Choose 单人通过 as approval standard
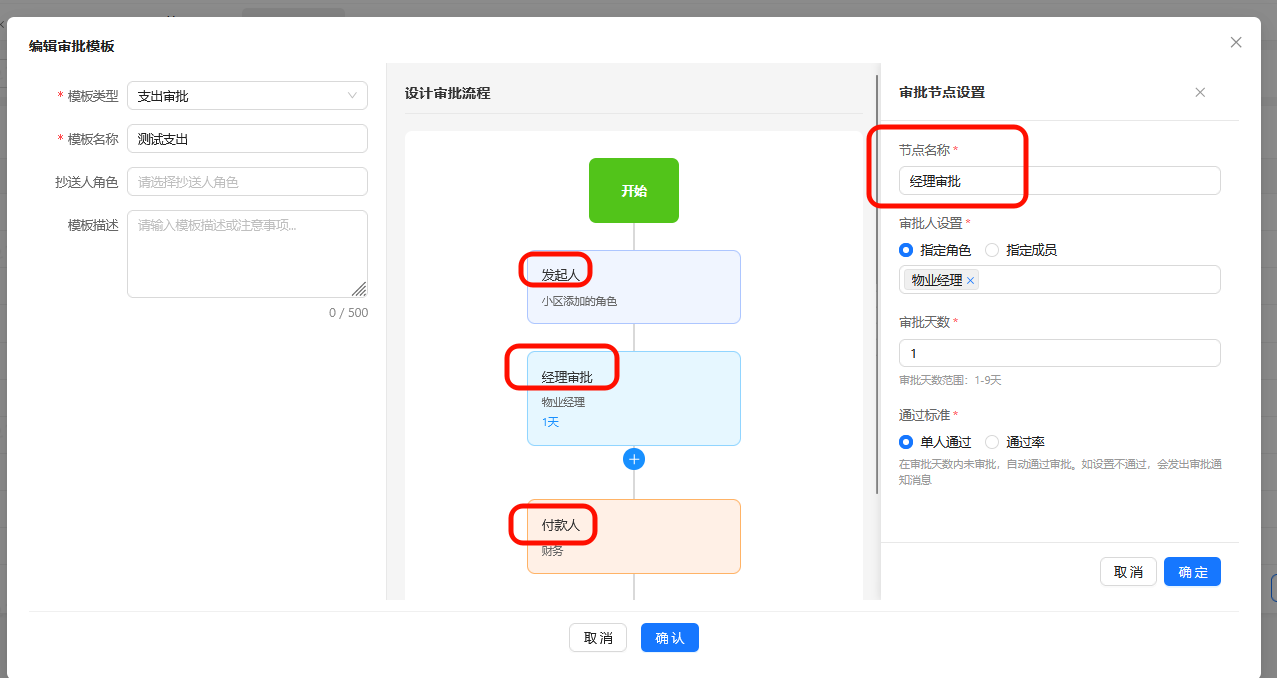Screen dimensions: 1277x678 pyautogui.click(x=906, y=442)
